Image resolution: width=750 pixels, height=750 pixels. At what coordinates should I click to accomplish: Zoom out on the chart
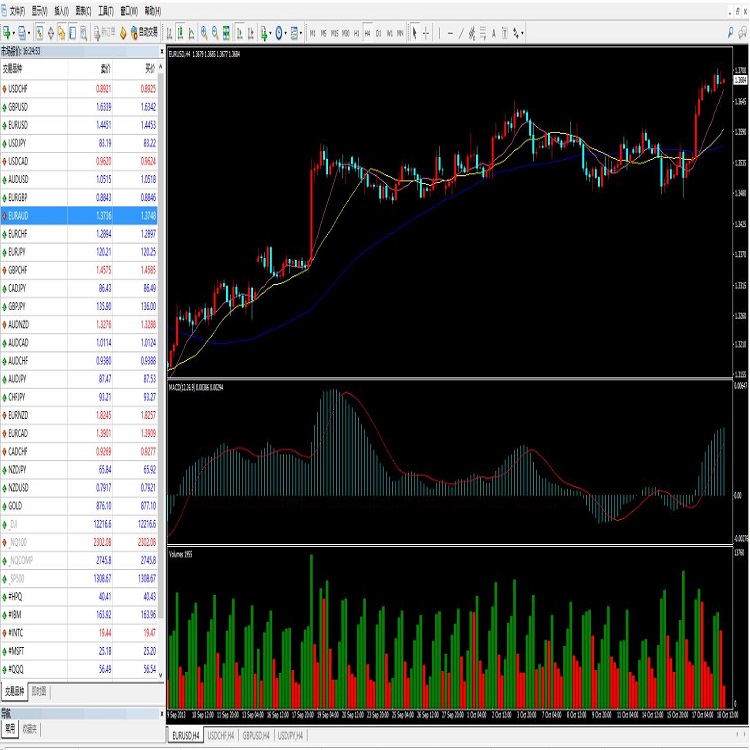point(215,33)
